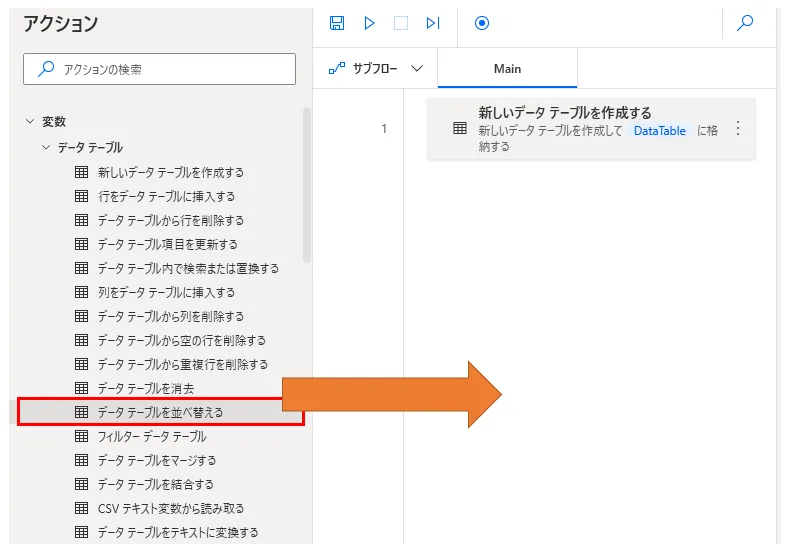Switch to the Main tab

(x=507, y=69)
